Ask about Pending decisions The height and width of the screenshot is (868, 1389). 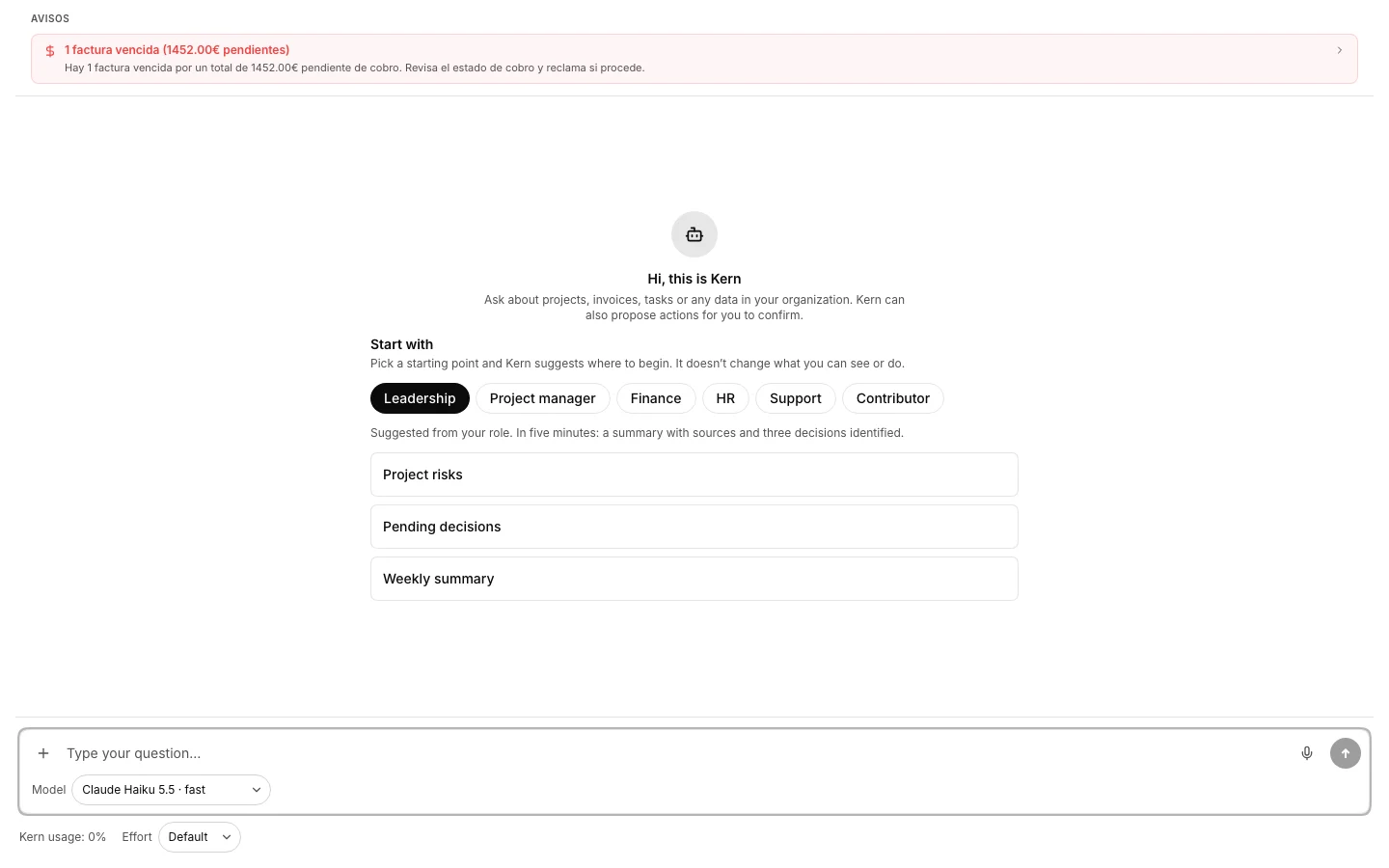click(694, 527)
